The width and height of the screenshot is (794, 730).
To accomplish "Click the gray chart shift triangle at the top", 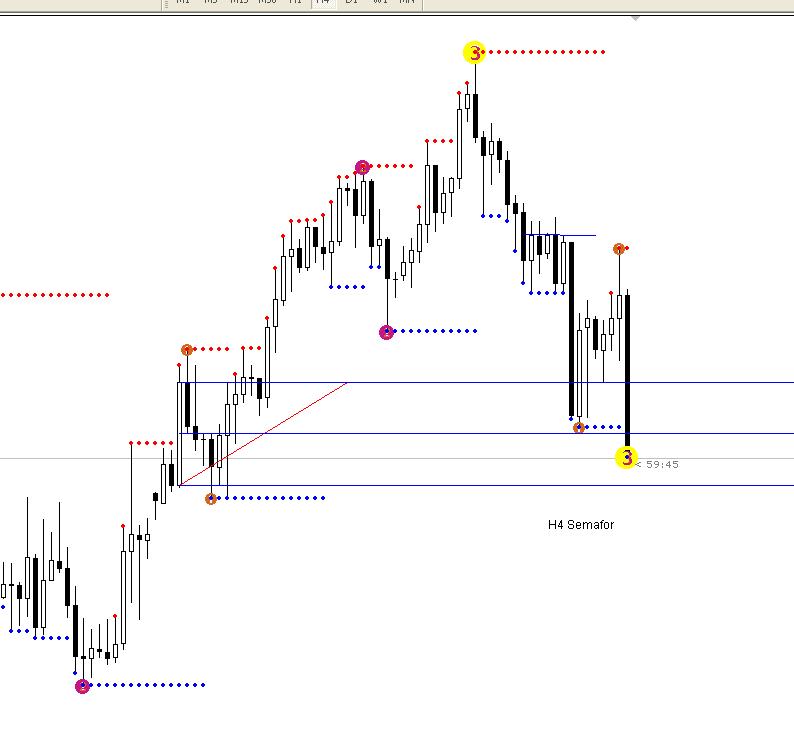I will click(636, 19).
